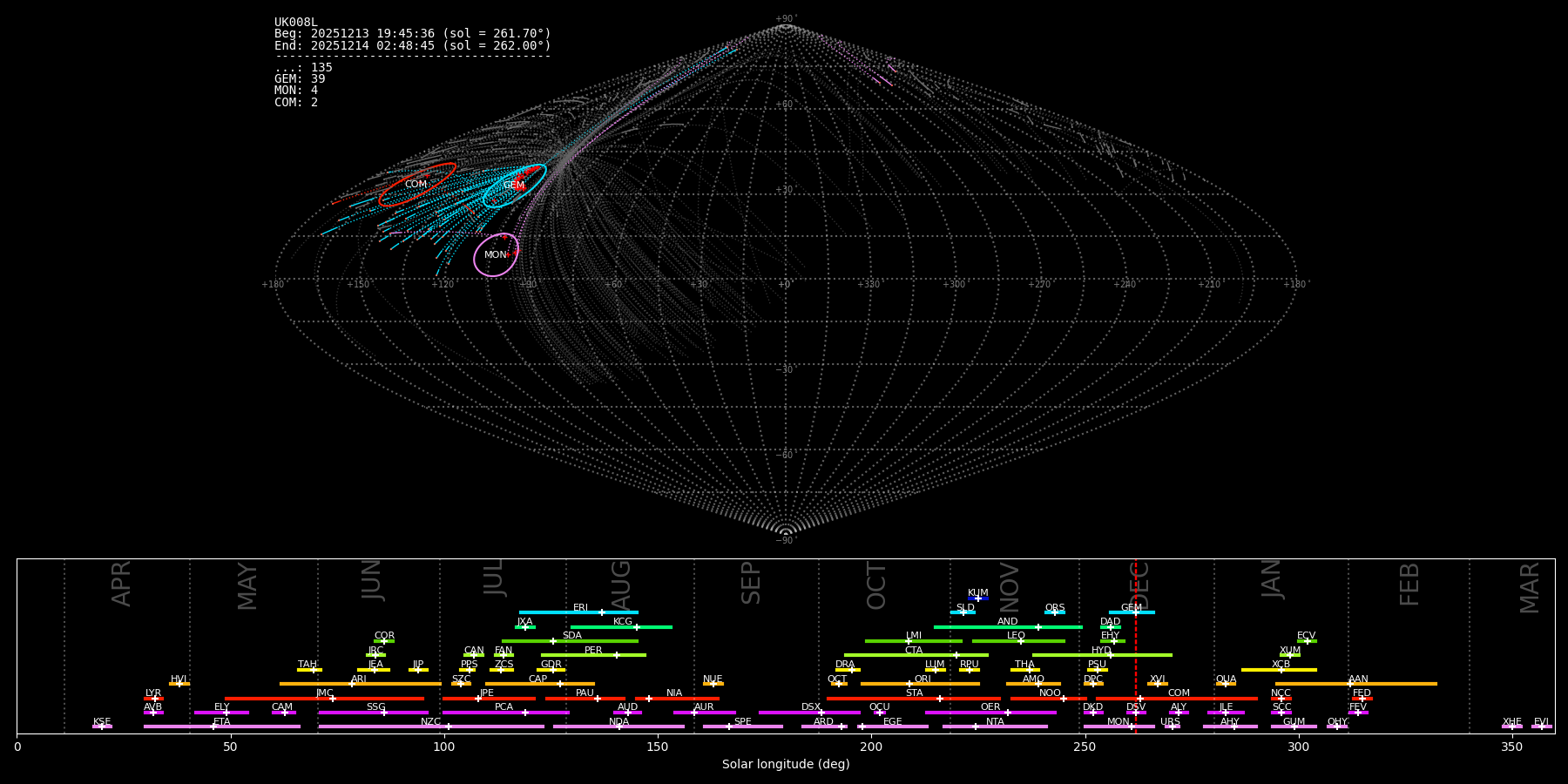
Task: Click the HYD shower label
Action: [1102, 651]
